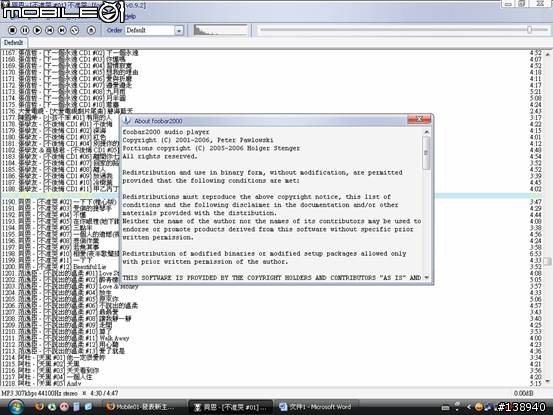Viewport: 553px width, 415px height.
Task: Select playlist row numbered 1167
Action: 272,53
